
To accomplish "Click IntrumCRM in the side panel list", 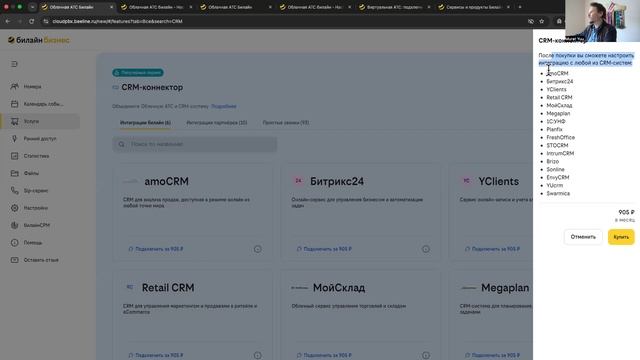I will (x=560, y=153).
